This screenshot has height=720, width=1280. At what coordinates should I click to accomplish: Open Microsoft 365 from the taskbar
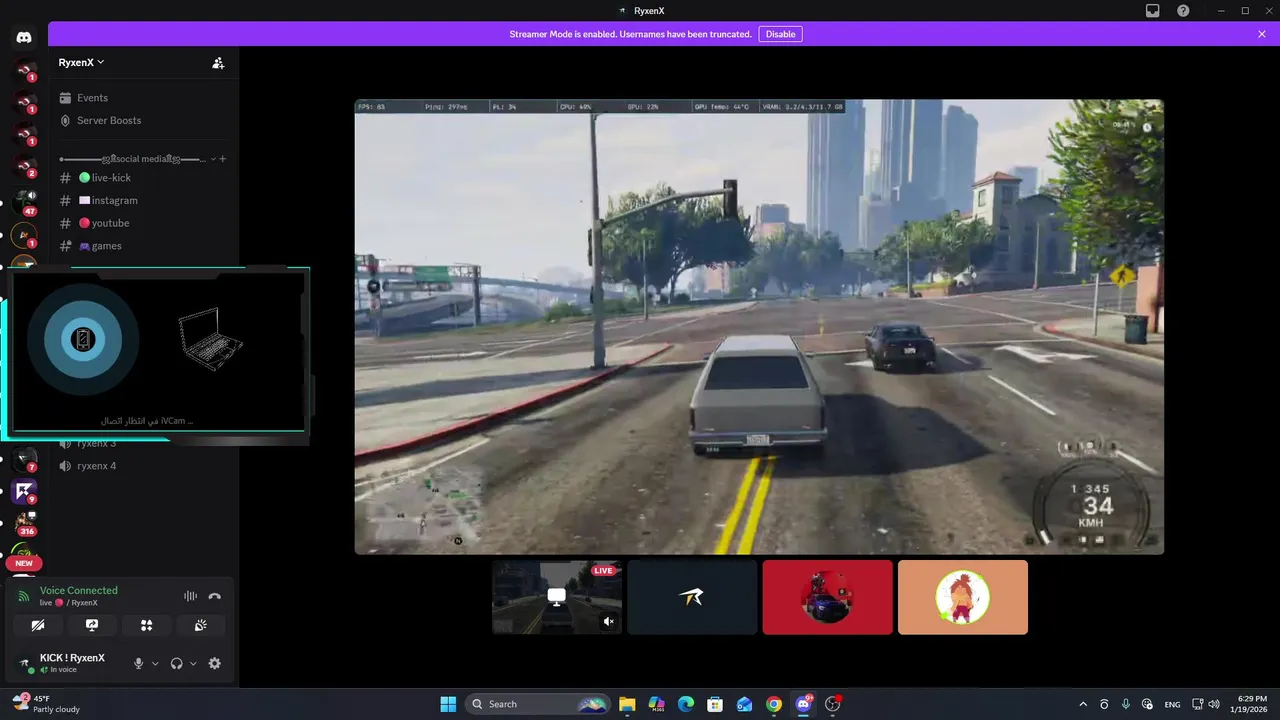click(656, 704)
